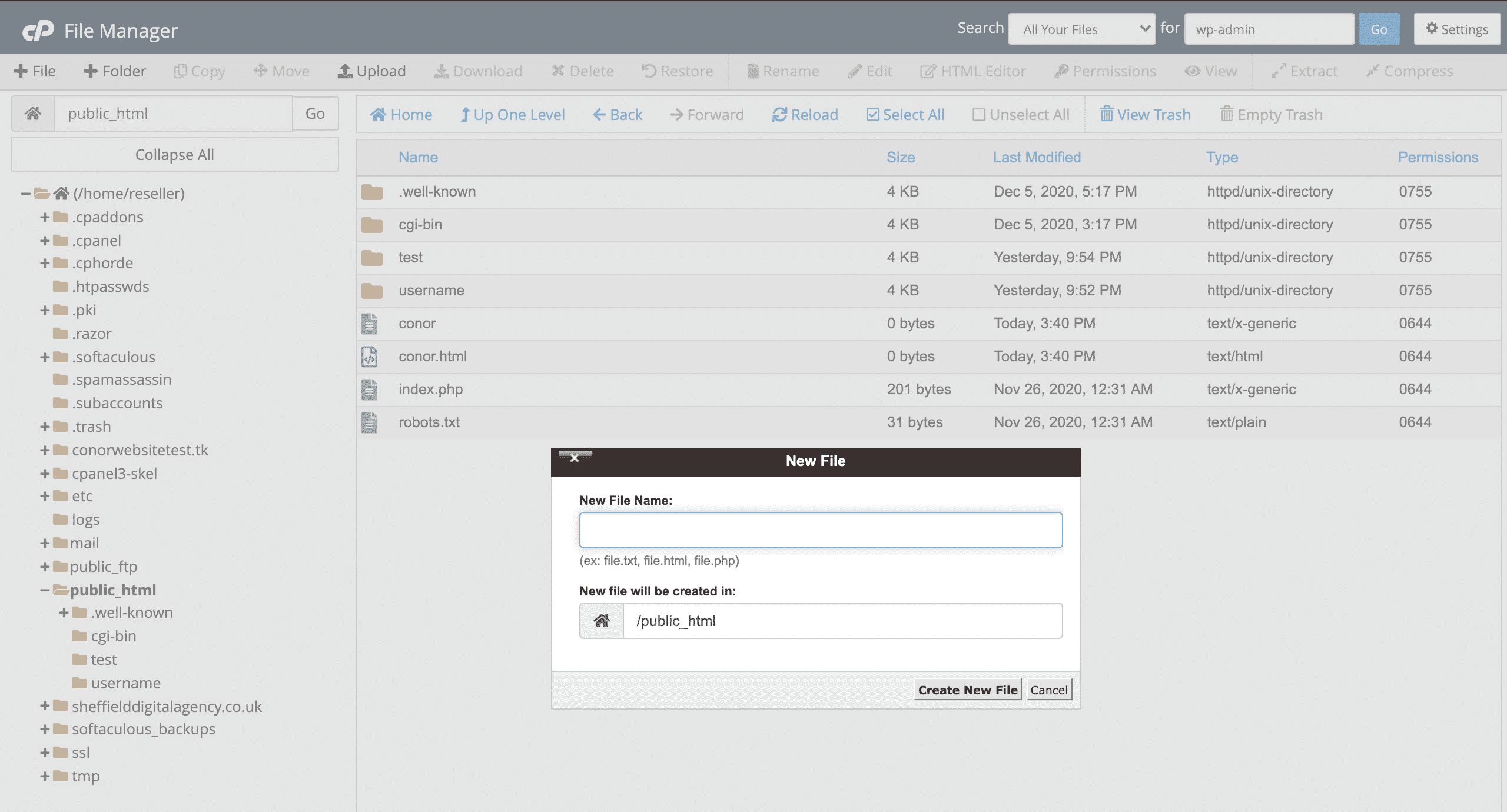Image resolution: width=1507 pixels, height=812 pixels.
Task: Click the Upload toolbar button
Action: pos(372,71)
